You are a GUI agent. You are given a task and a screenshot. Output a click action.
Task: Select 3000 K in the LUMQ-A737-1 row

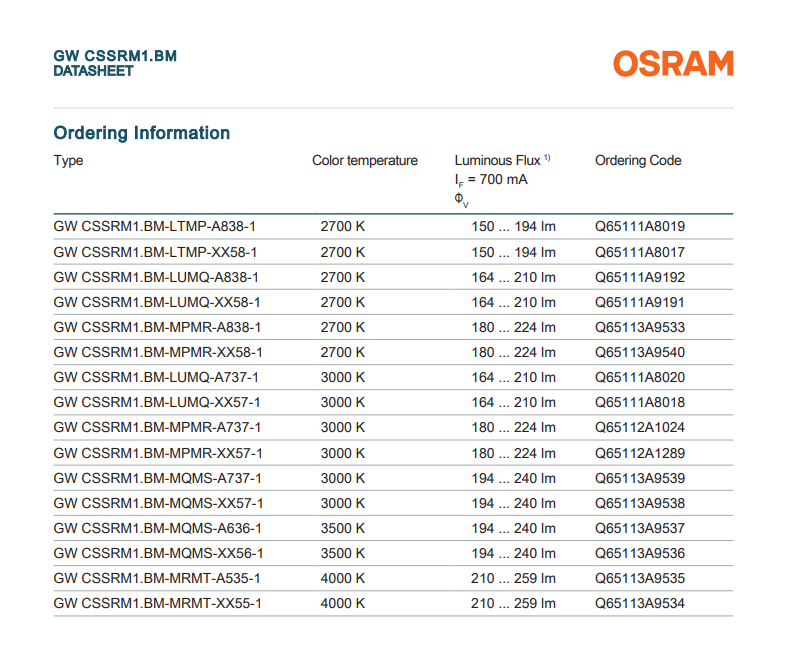(x=343, y=377)
